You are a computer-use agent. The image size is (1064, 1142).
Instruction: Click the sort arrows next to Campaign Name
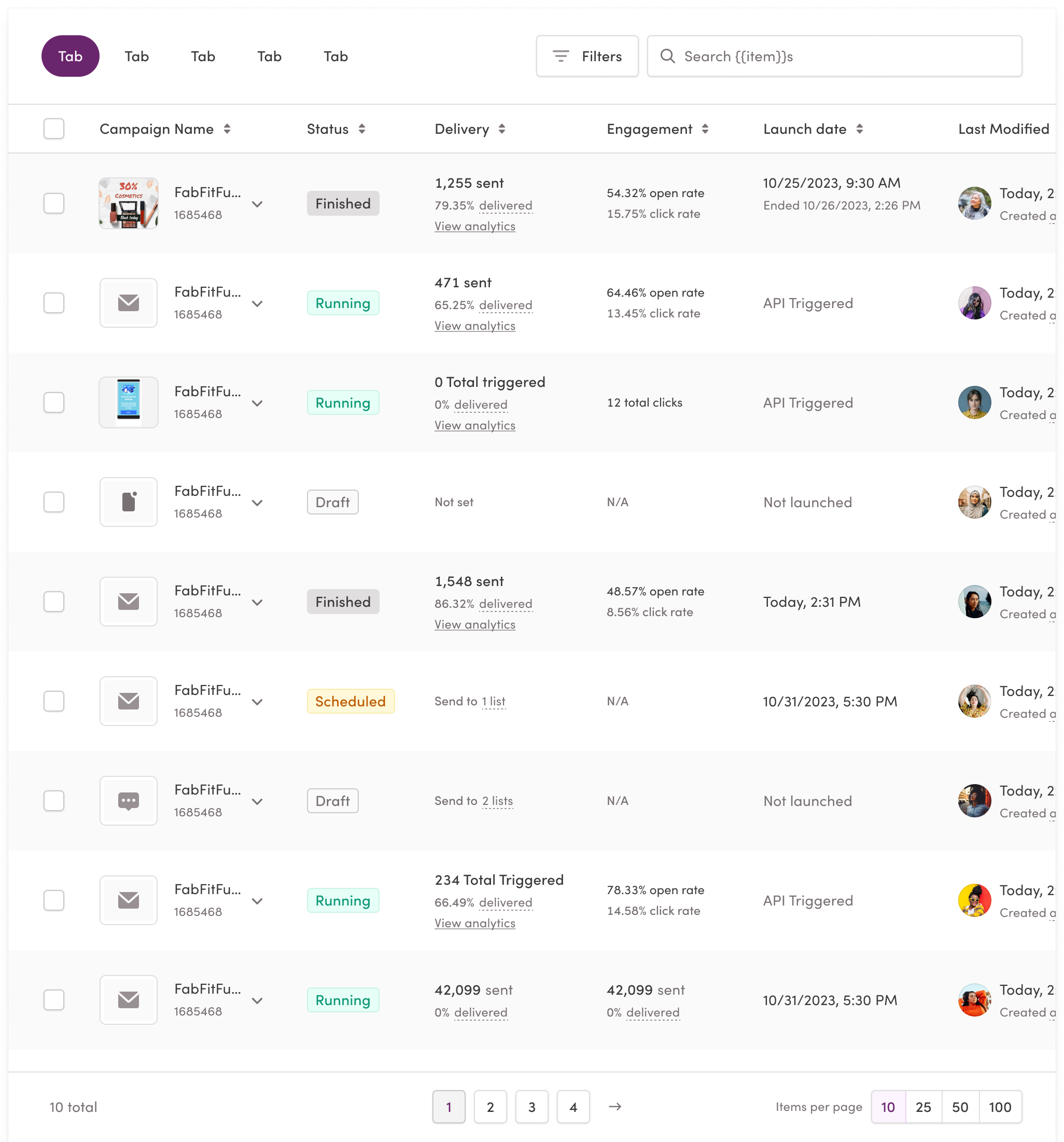[228, 129]
